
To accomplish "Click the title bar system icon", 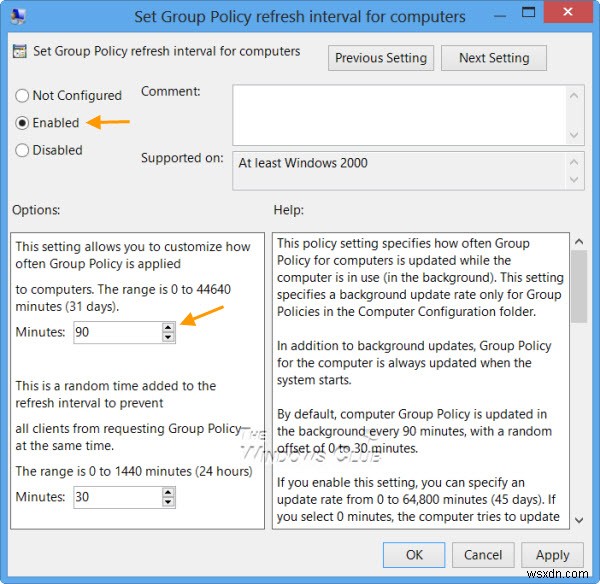I will click(18, 16).
